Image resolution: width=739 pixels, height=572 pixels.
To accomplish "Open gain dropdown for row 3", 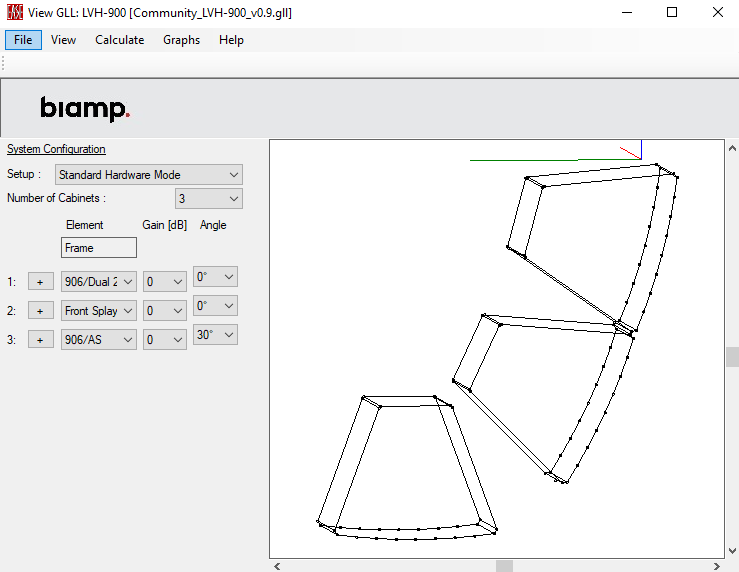I will coord(165,340).
